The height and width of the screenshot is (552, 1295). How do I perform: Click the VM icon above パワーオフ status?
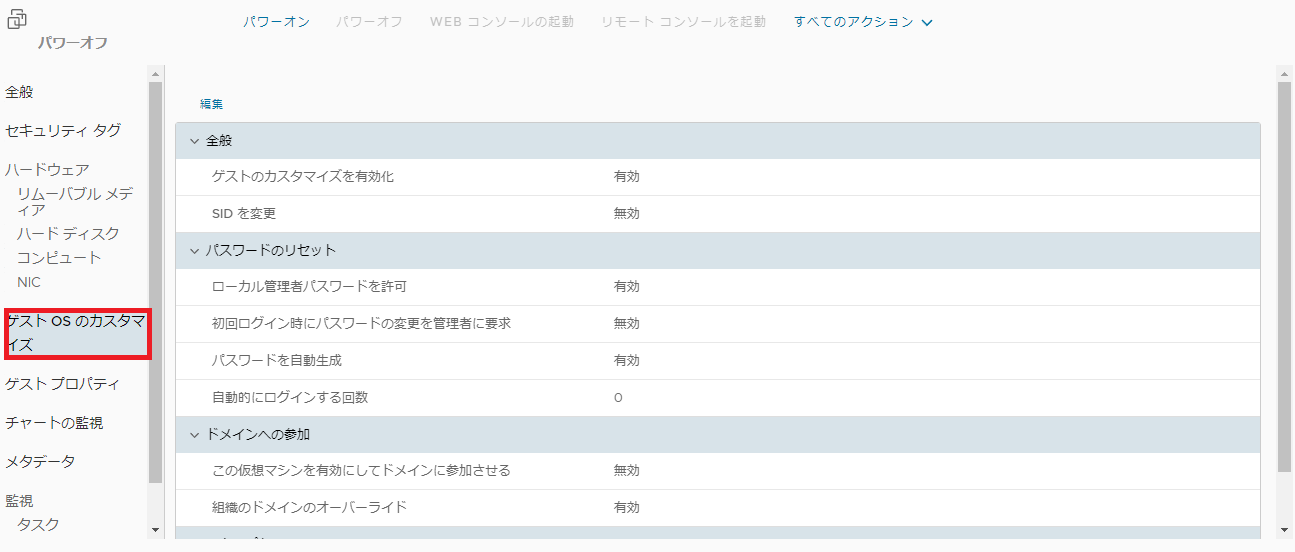pos(17,19)
